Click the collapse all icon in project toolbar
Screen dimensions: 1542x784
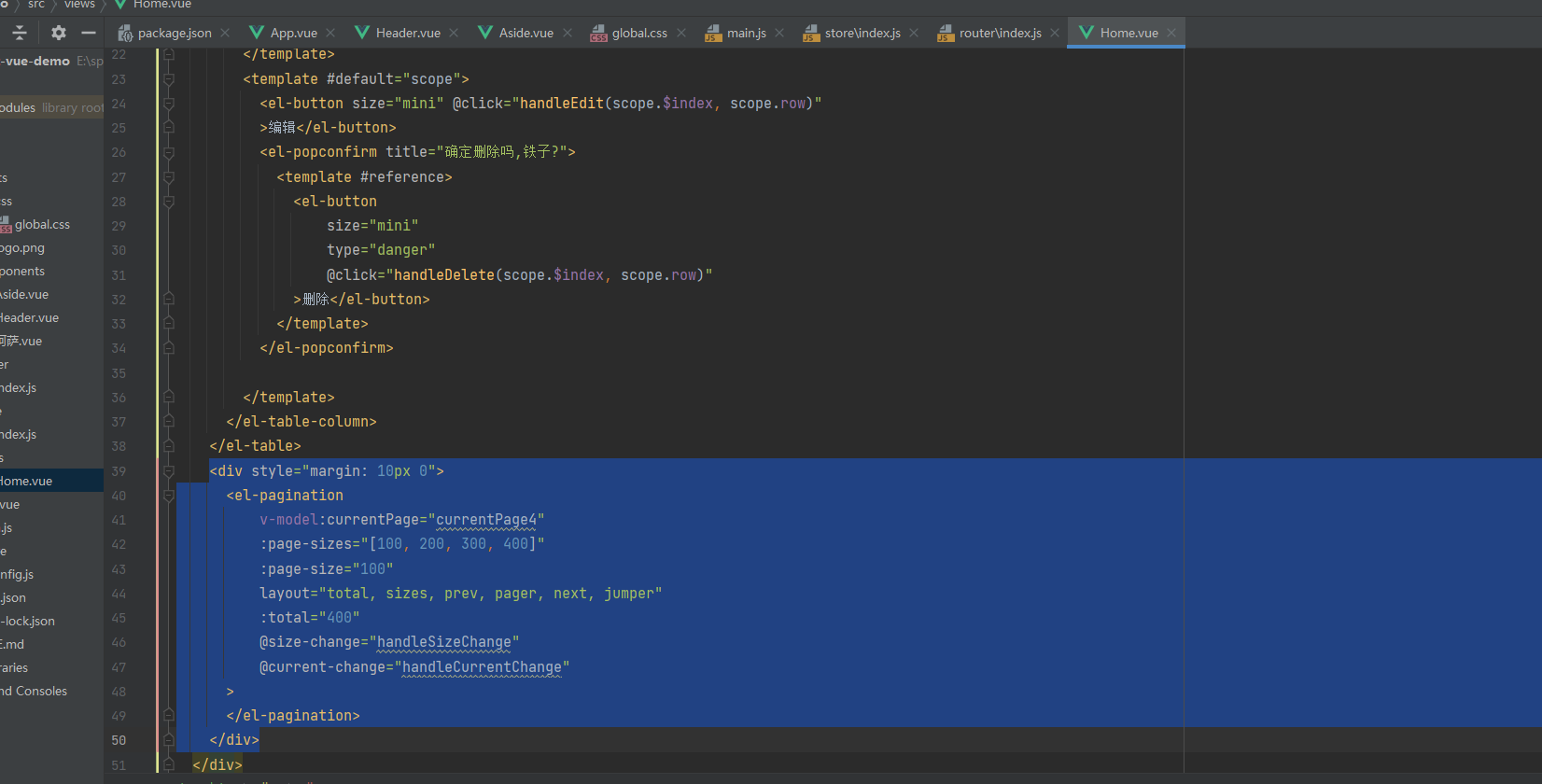(20, 33)
